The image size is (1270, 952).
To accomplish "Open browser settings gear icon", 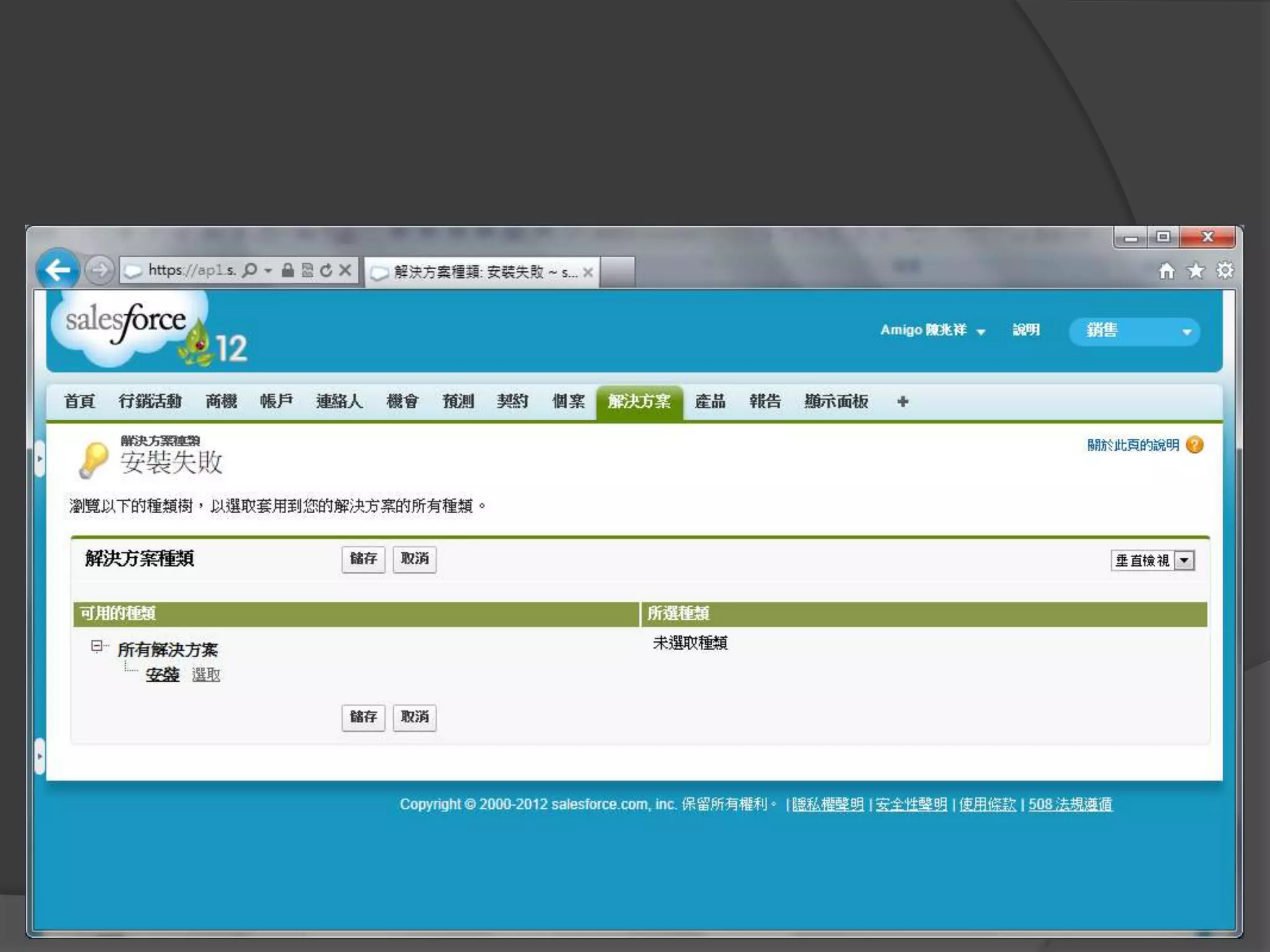I will click(1225, 271).
